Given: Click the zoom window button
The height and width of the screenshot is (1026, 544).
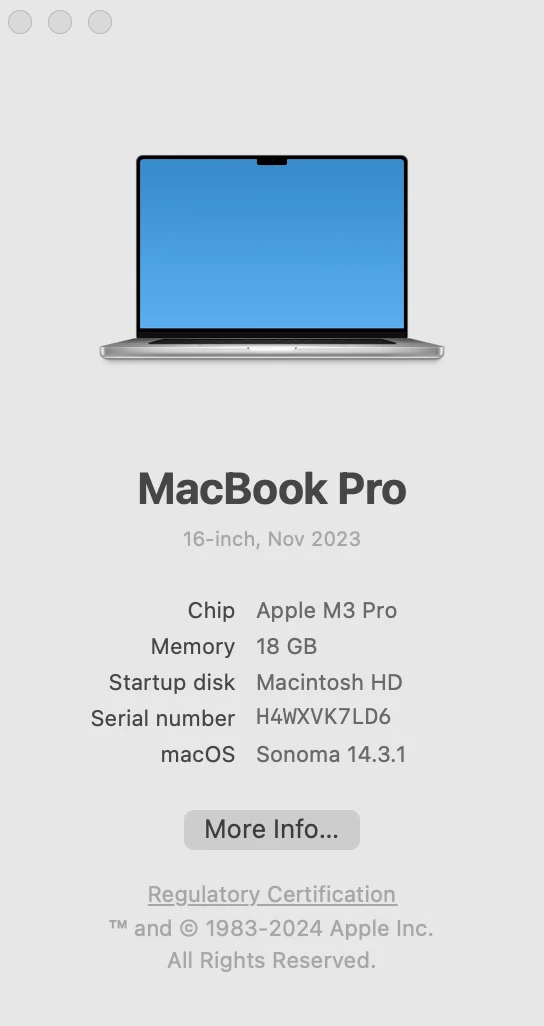Looking at the screenshot, I should click(x=100, y=22).
